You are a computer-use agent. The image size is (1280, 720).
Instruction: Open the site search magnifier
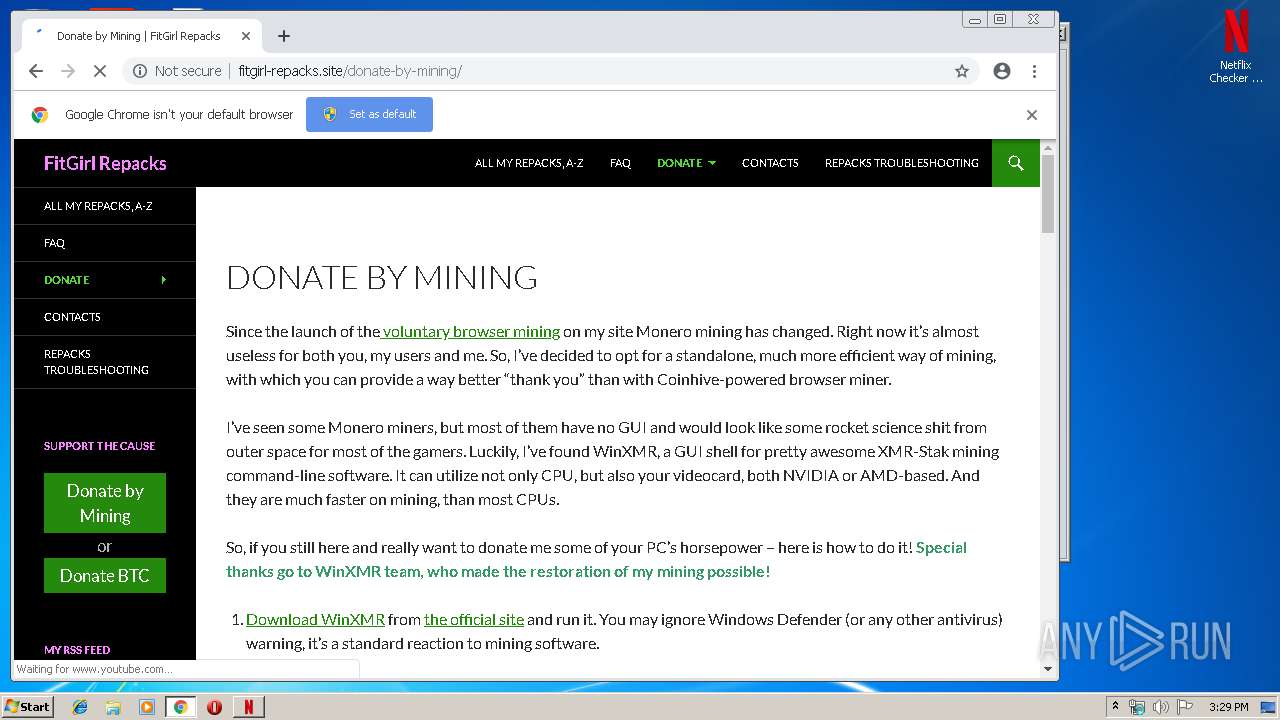coord(1016,163)
